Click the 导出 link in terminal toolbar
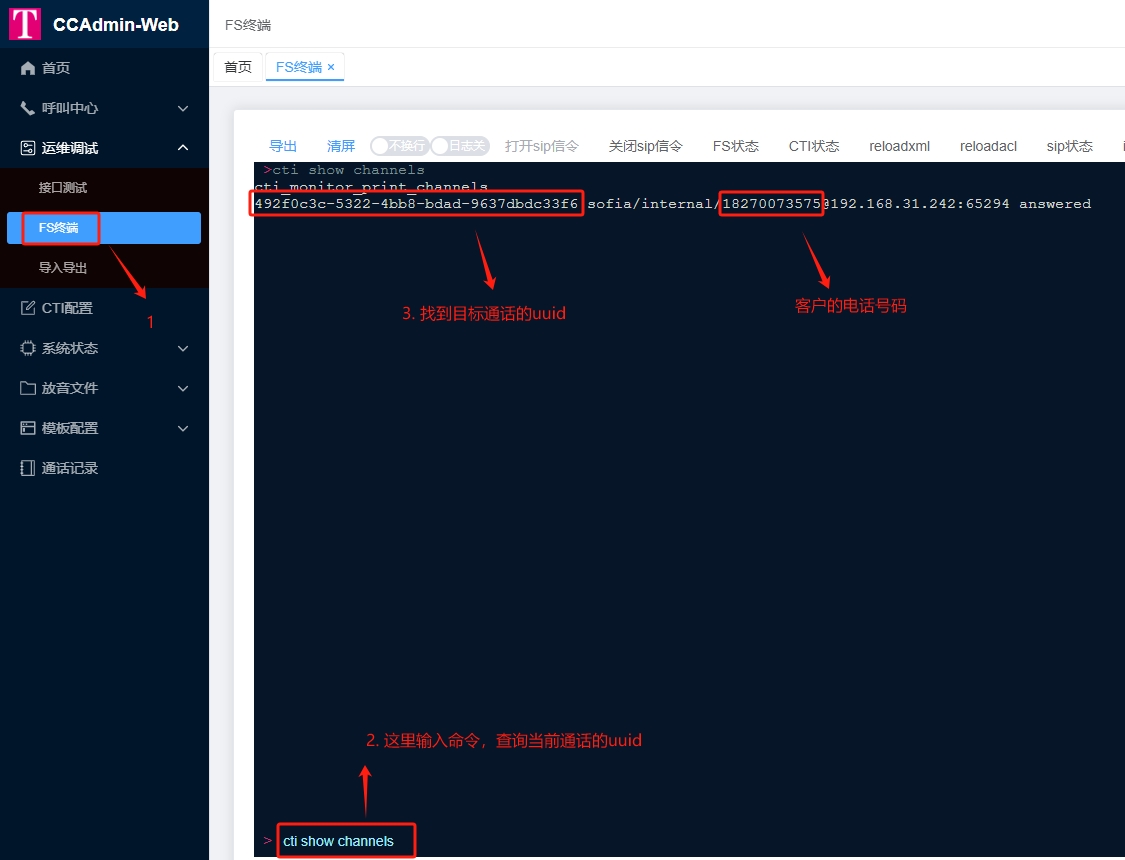1125x860 pixels. 283,146
